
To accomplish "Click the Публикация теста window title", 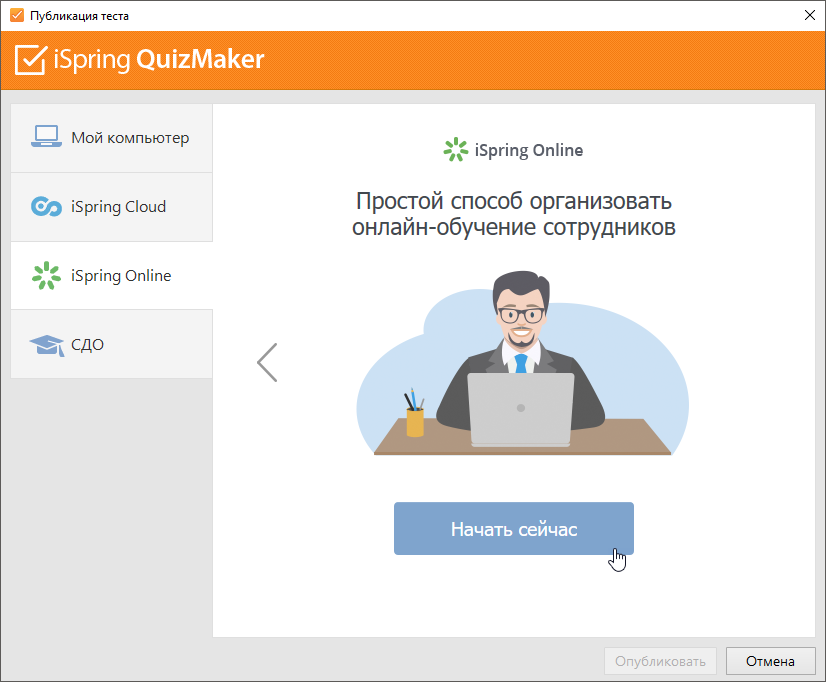I will point(79,16).
